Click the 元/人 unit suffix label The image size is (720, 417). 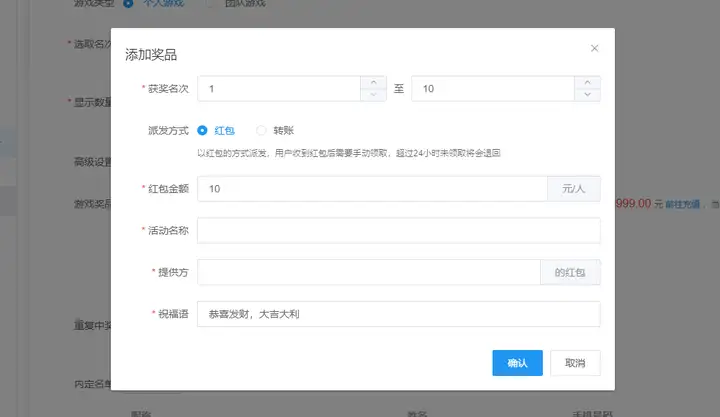coord(574,189)
